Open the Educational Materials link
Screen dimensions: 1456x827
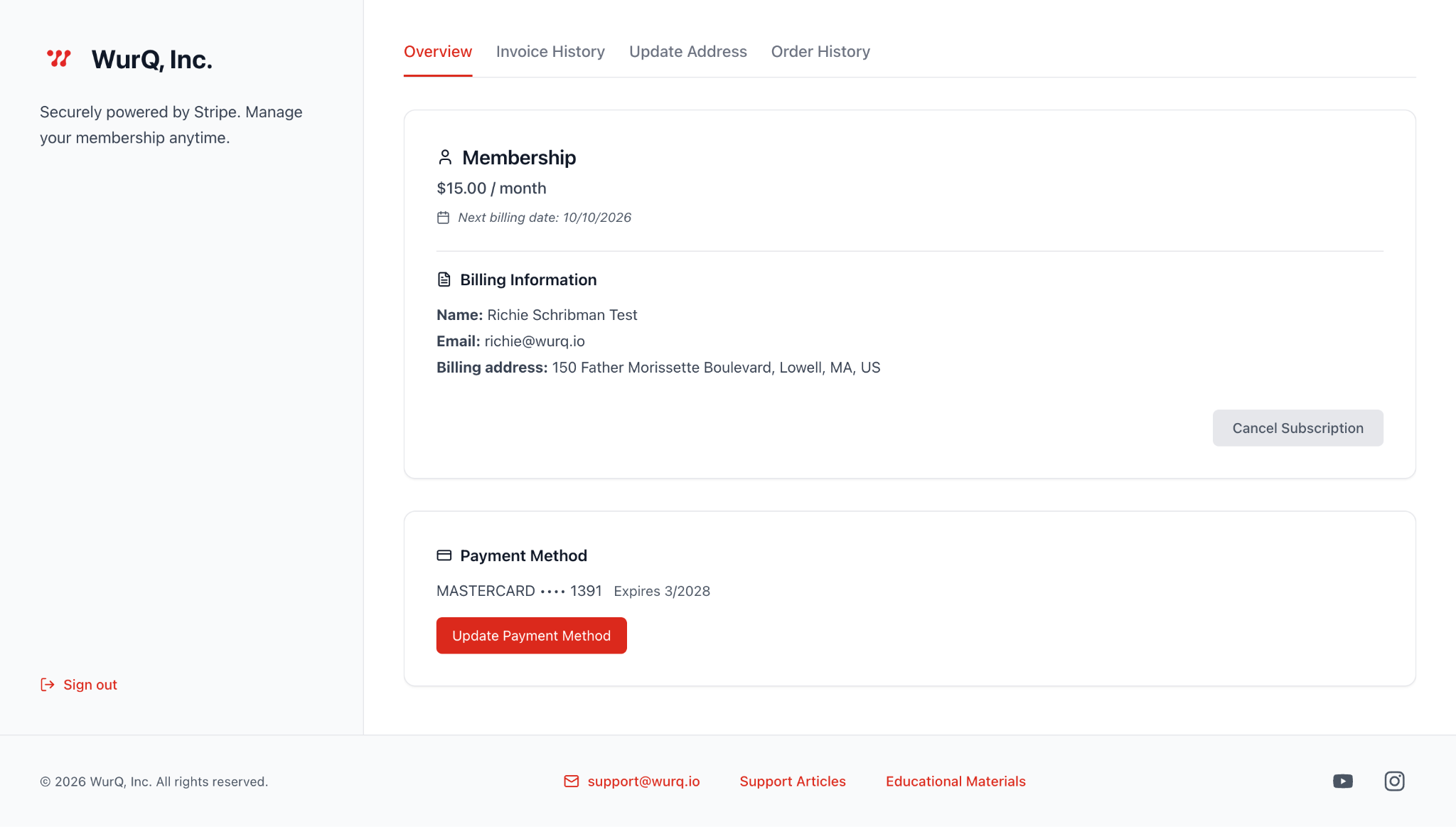tap(955, 781)
